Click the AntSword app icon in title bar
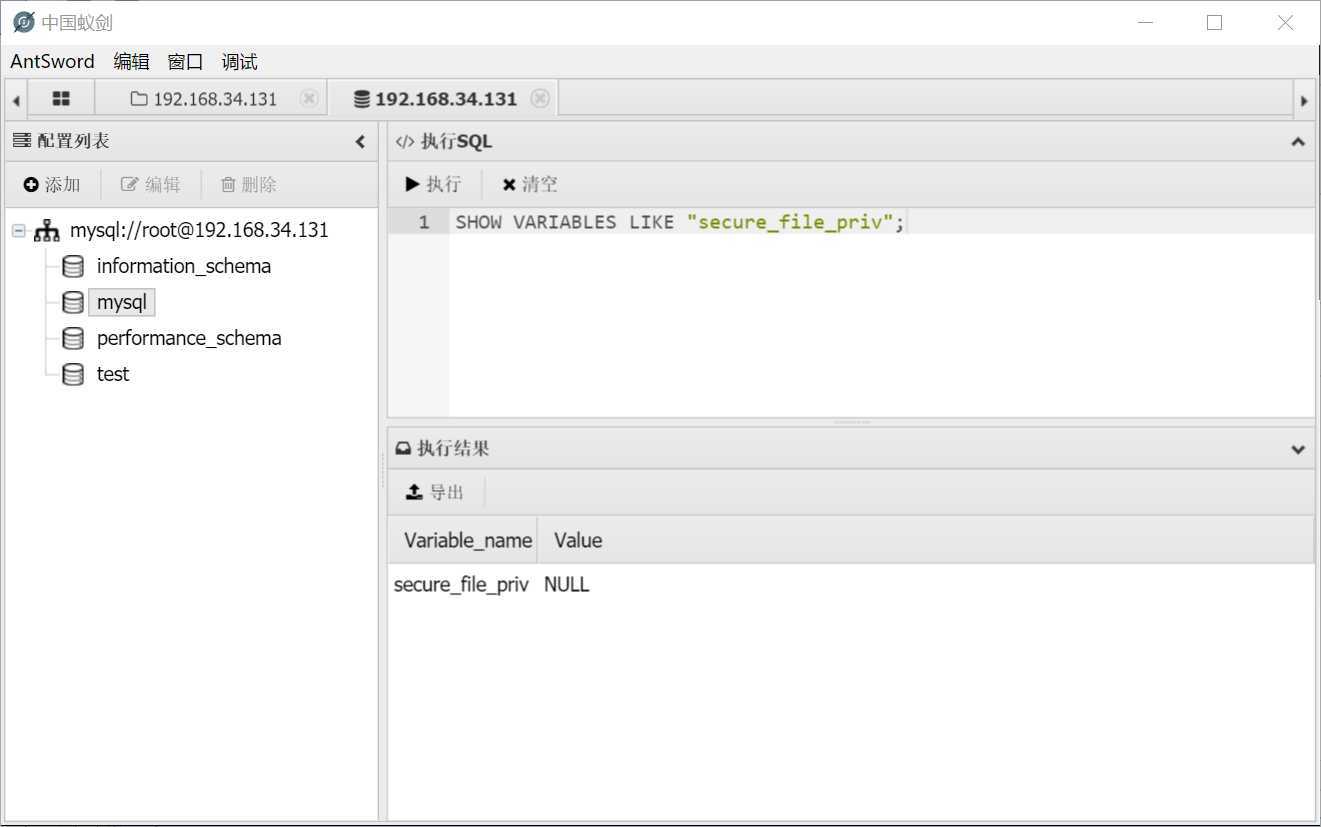The height and width of the screenshot is (827, 1321). pyautogui.click(x=23, y=22)
